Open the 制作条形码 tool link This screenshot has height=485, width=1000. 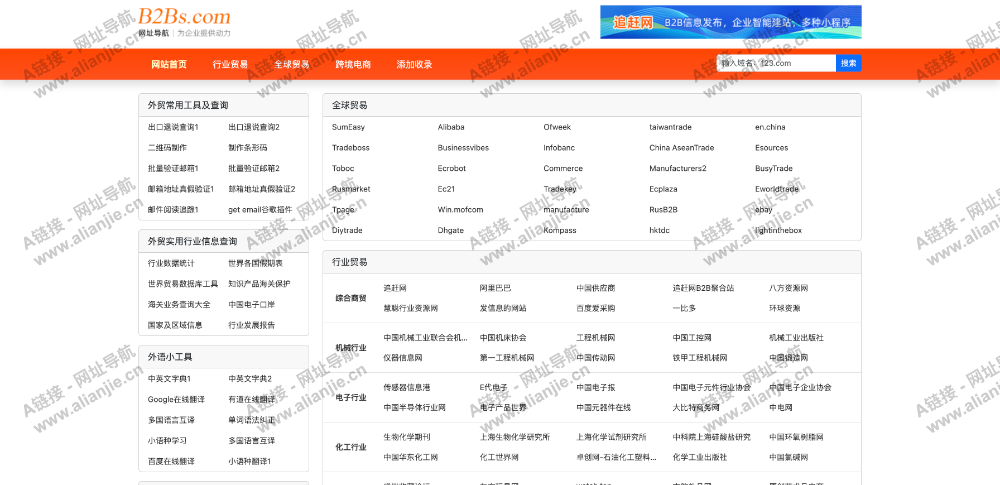(247, 147)
